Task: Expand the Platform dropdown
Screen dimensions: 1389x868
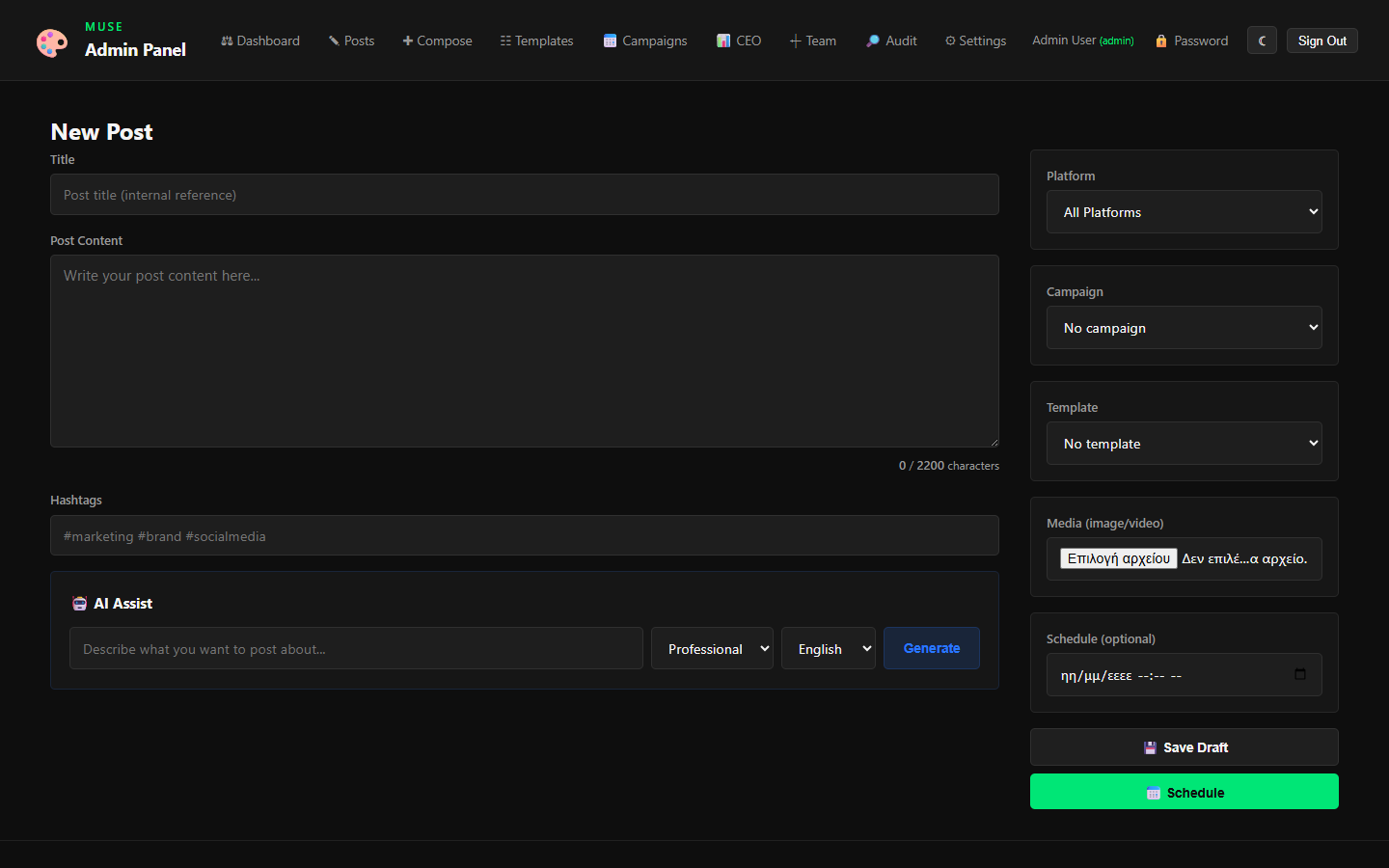Action: (1184, 212)
